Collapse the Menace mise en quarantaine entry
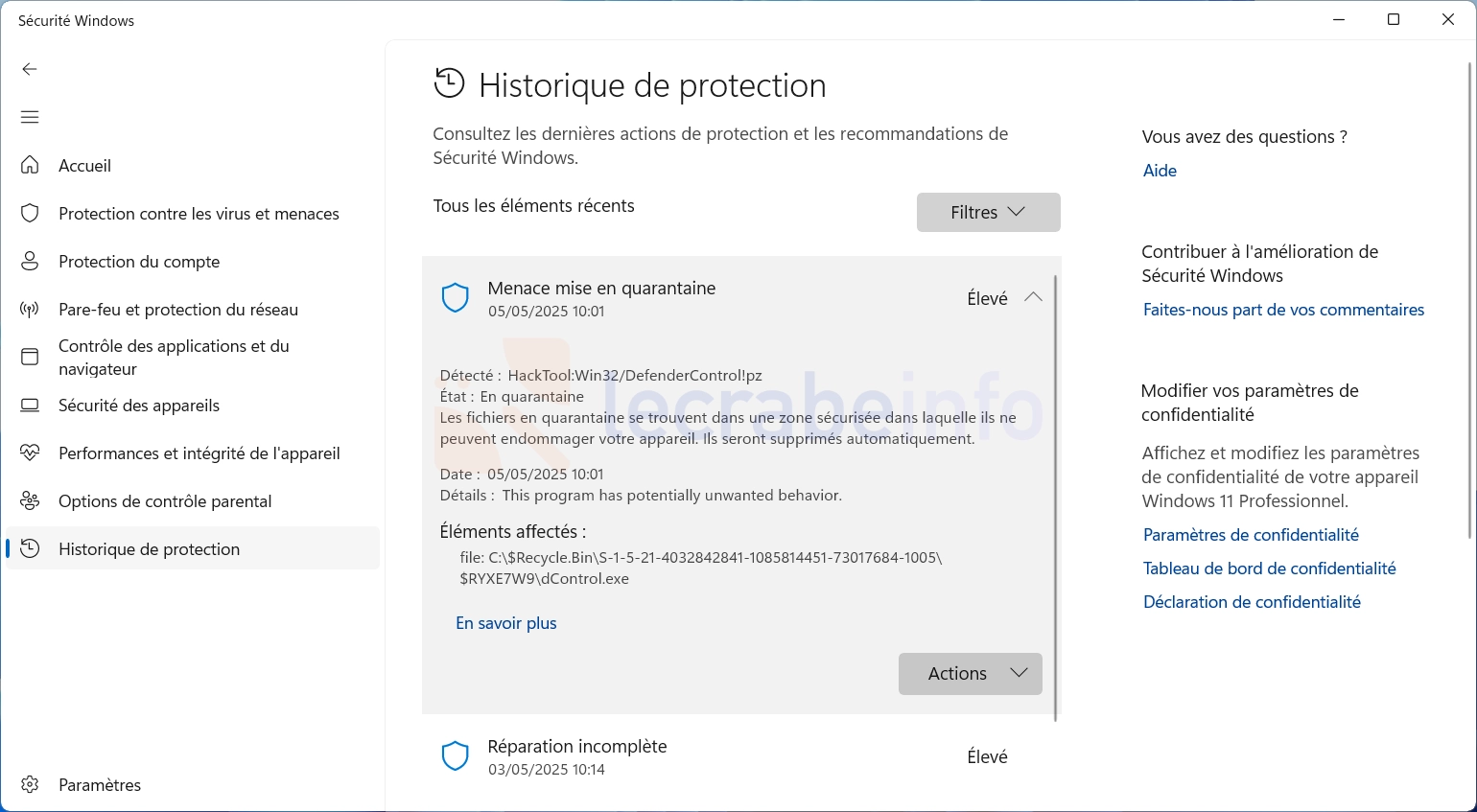 click(x=1033, y=297)
